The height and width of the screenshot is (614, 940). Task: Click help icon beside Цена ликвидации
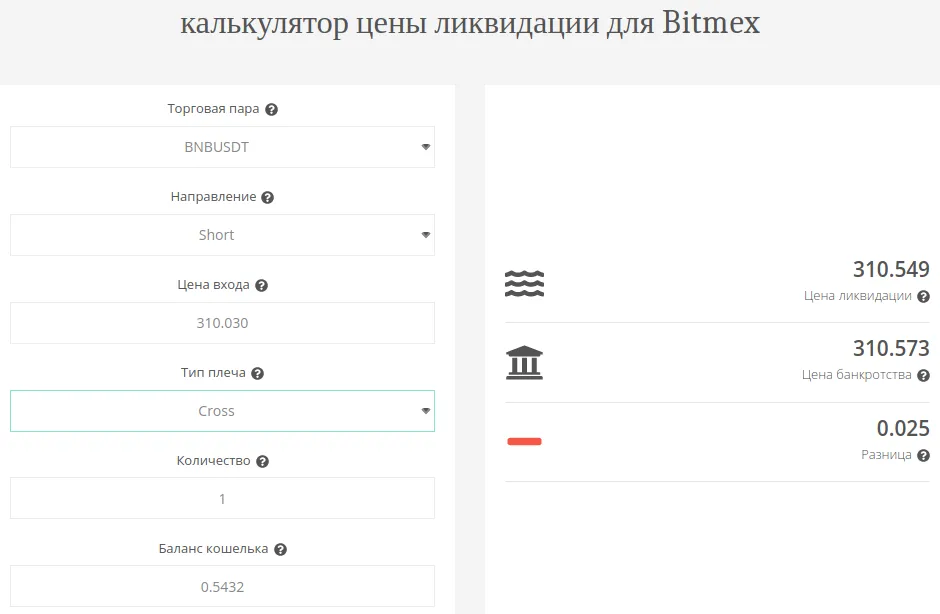924,296
